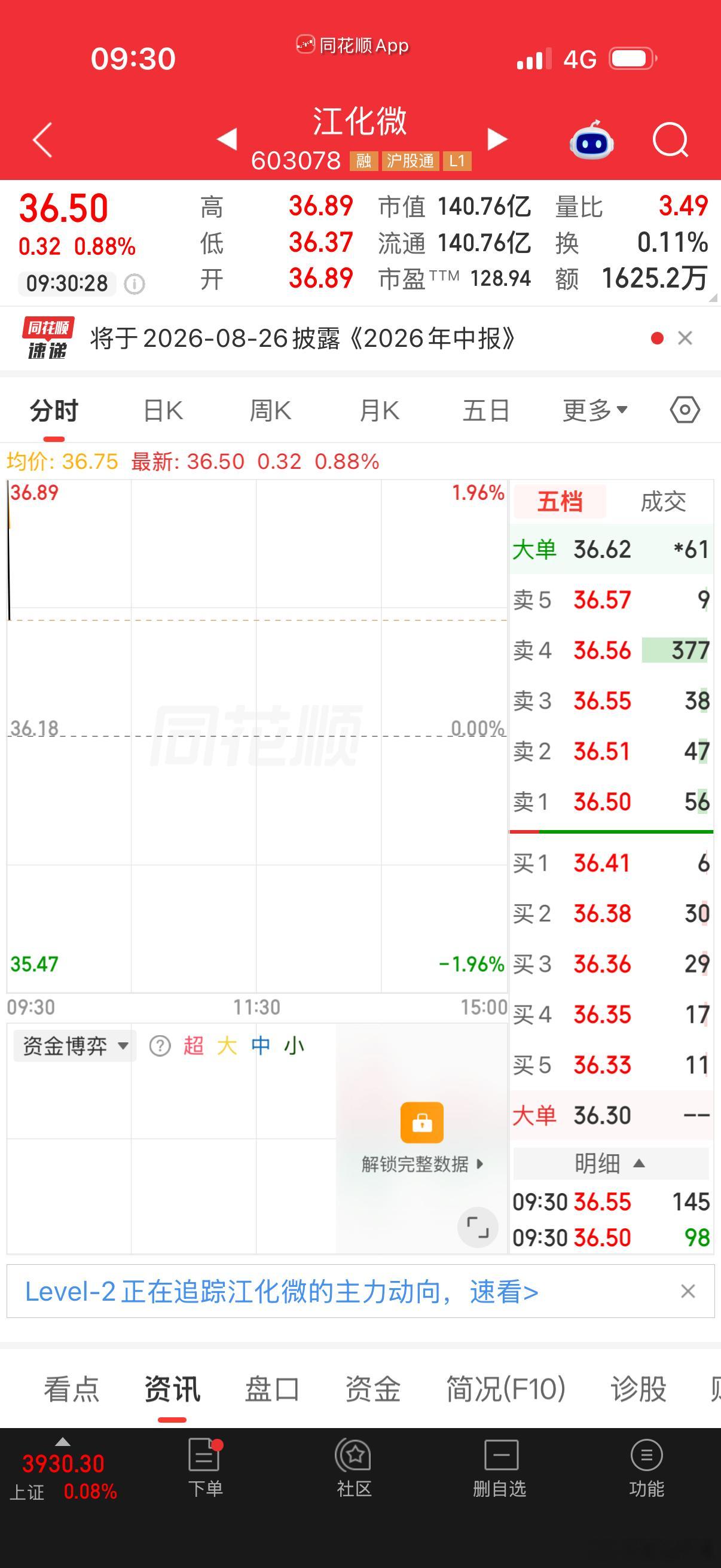Open the 资金 bottom tab
The height and width of the screenshot is (1568, 721).
[x=373, y=1390]
